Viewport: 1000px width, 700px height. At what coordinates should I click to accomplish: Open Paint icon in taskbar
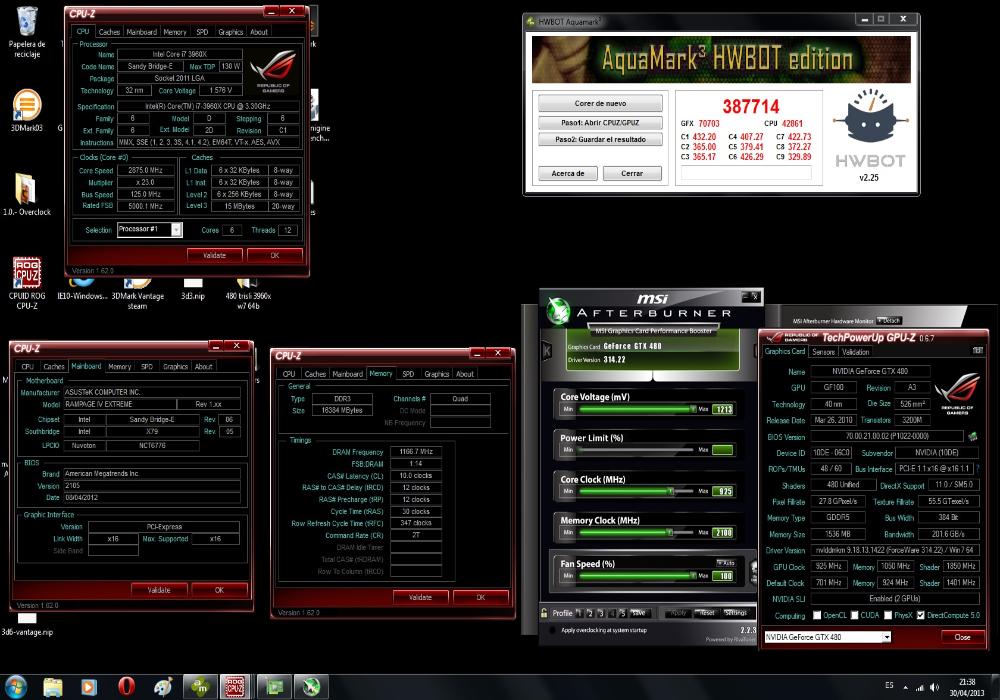click(163, 687)
